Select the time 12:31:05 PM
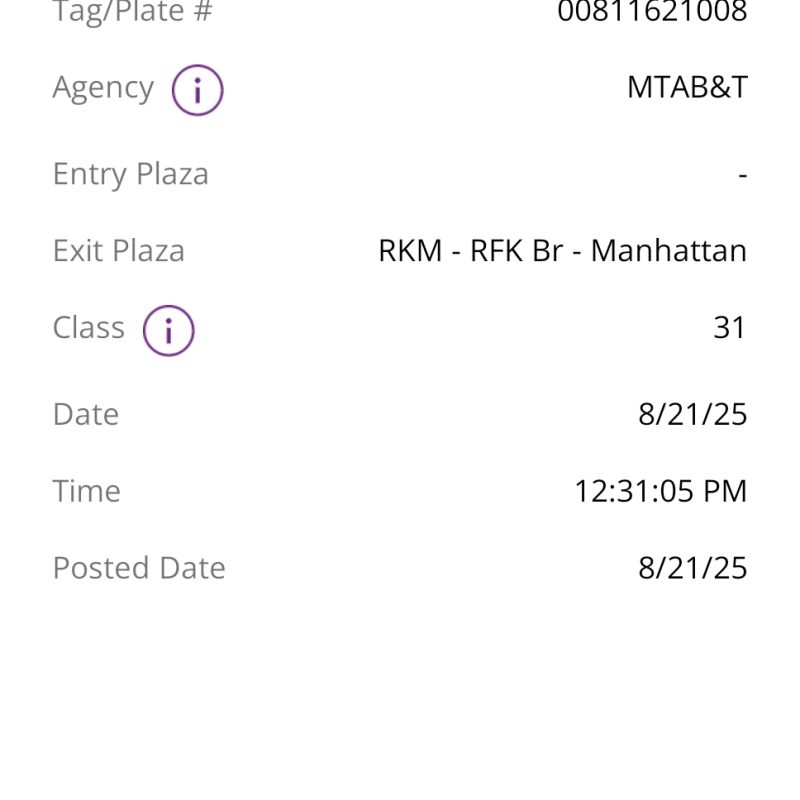Viewport: 800px width, 800px height. click(x=660, y=491)
